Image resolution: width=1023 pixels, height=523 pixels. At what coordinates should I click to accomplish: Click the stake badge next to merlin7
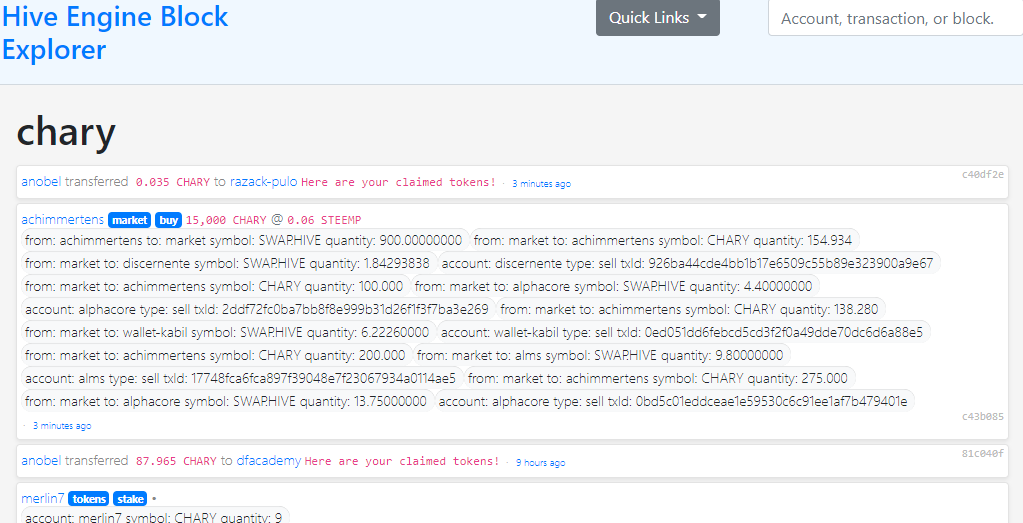click(x=130, y=499)
